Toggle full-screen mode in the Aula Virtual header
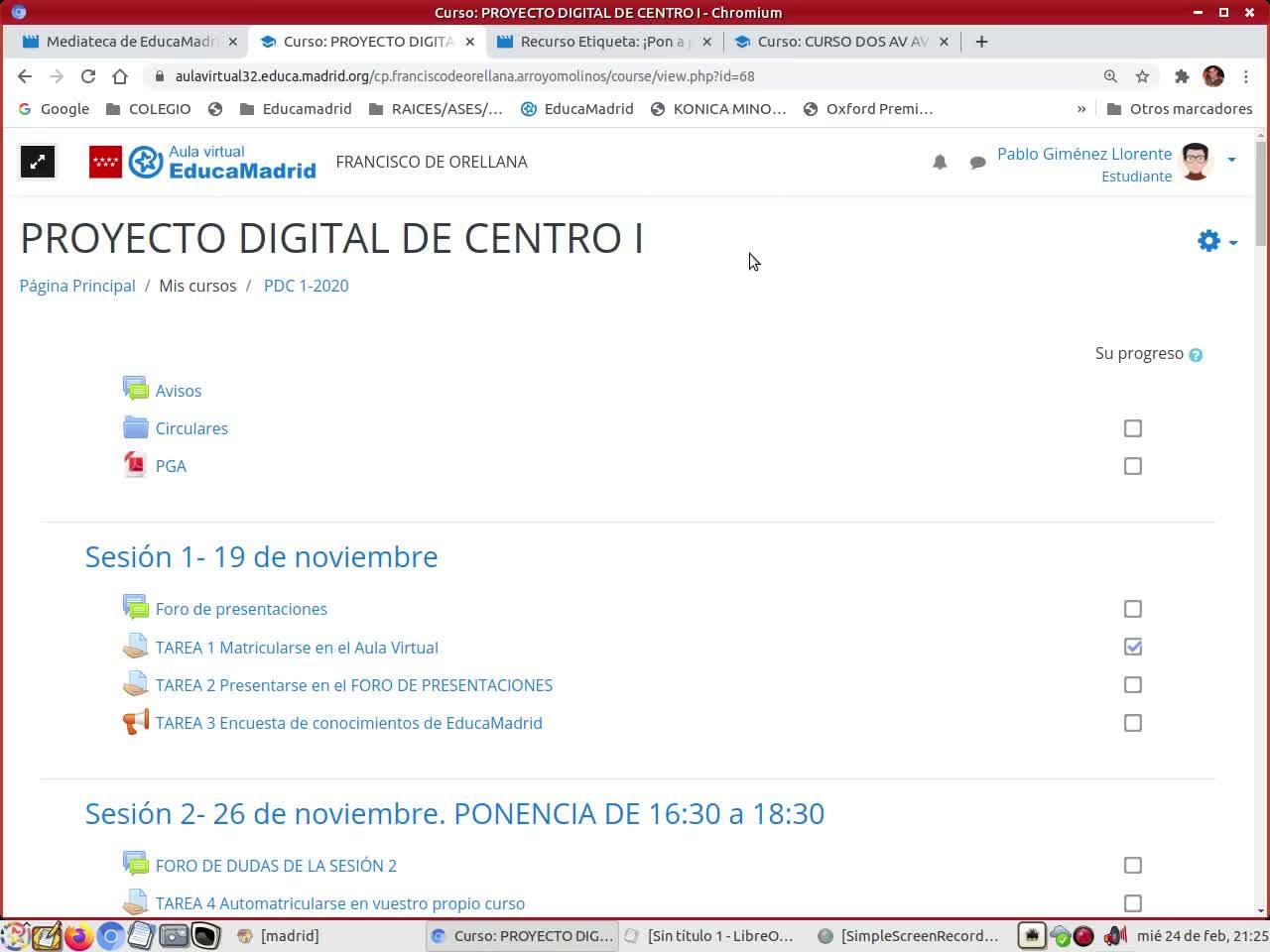The height and width of the screenshot is (952, 1270). 38,162
